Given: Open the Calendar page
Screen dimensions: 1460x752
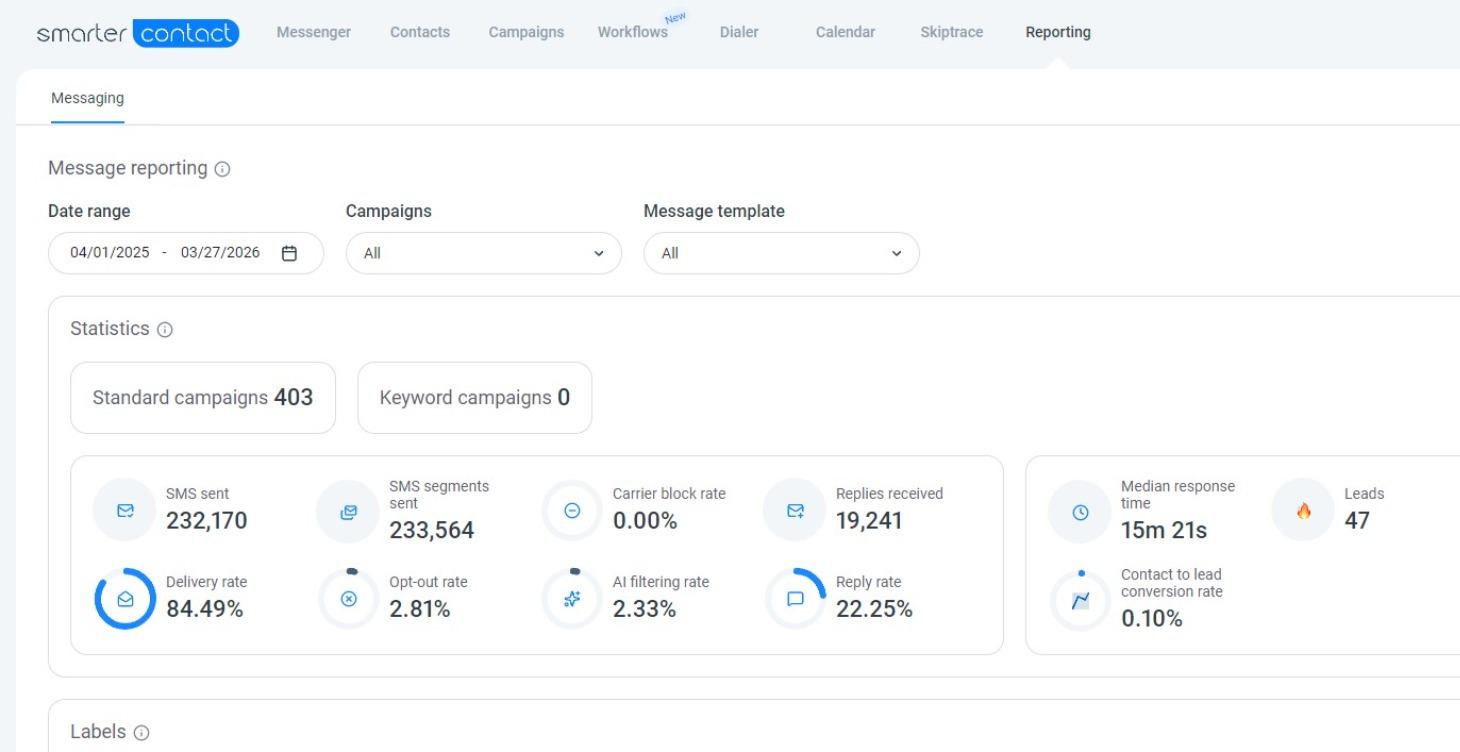Looking at the screenshot, I should [x=845, y=32].
